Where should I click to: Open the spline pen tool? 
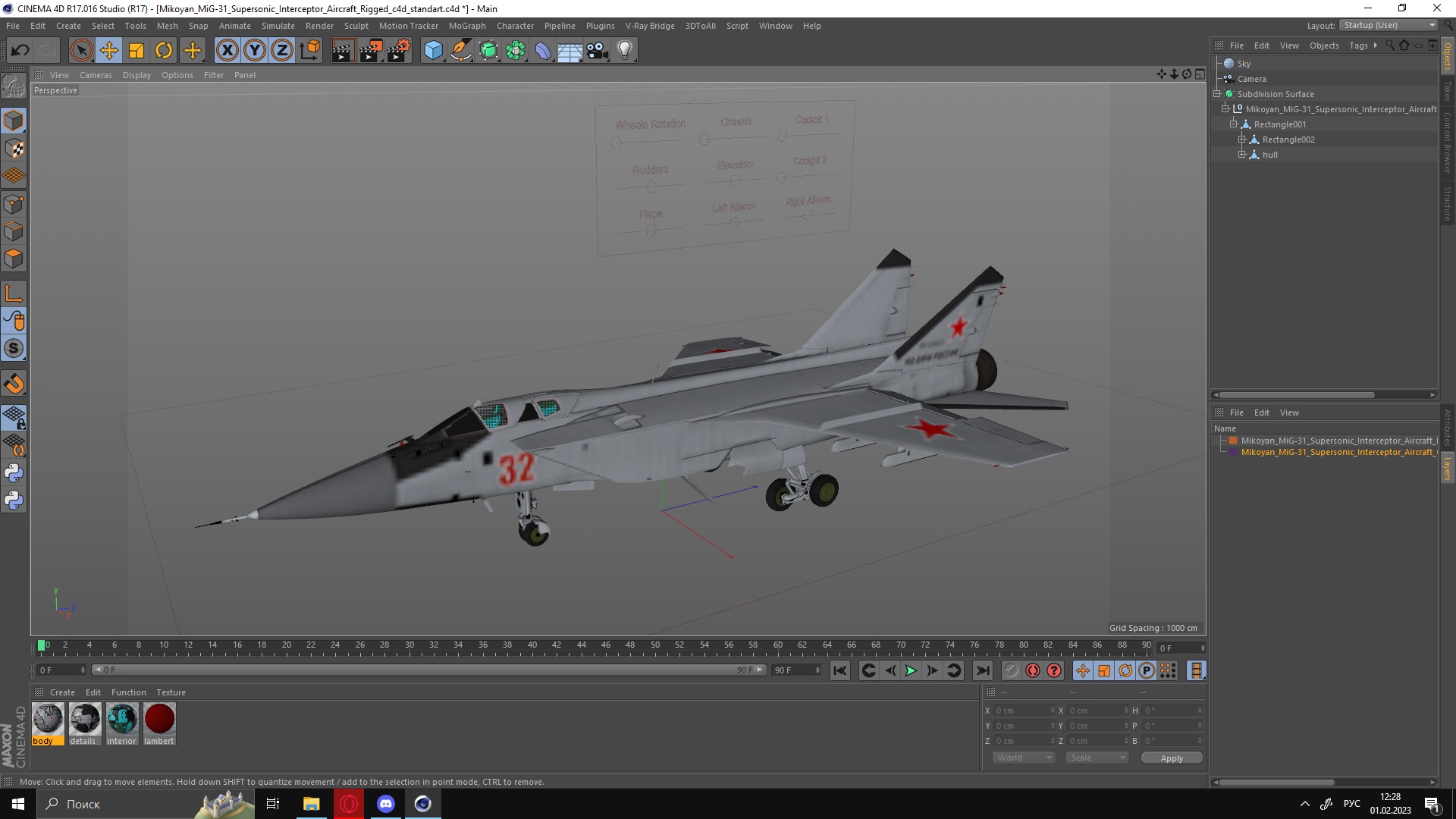(x=460, y=51)
